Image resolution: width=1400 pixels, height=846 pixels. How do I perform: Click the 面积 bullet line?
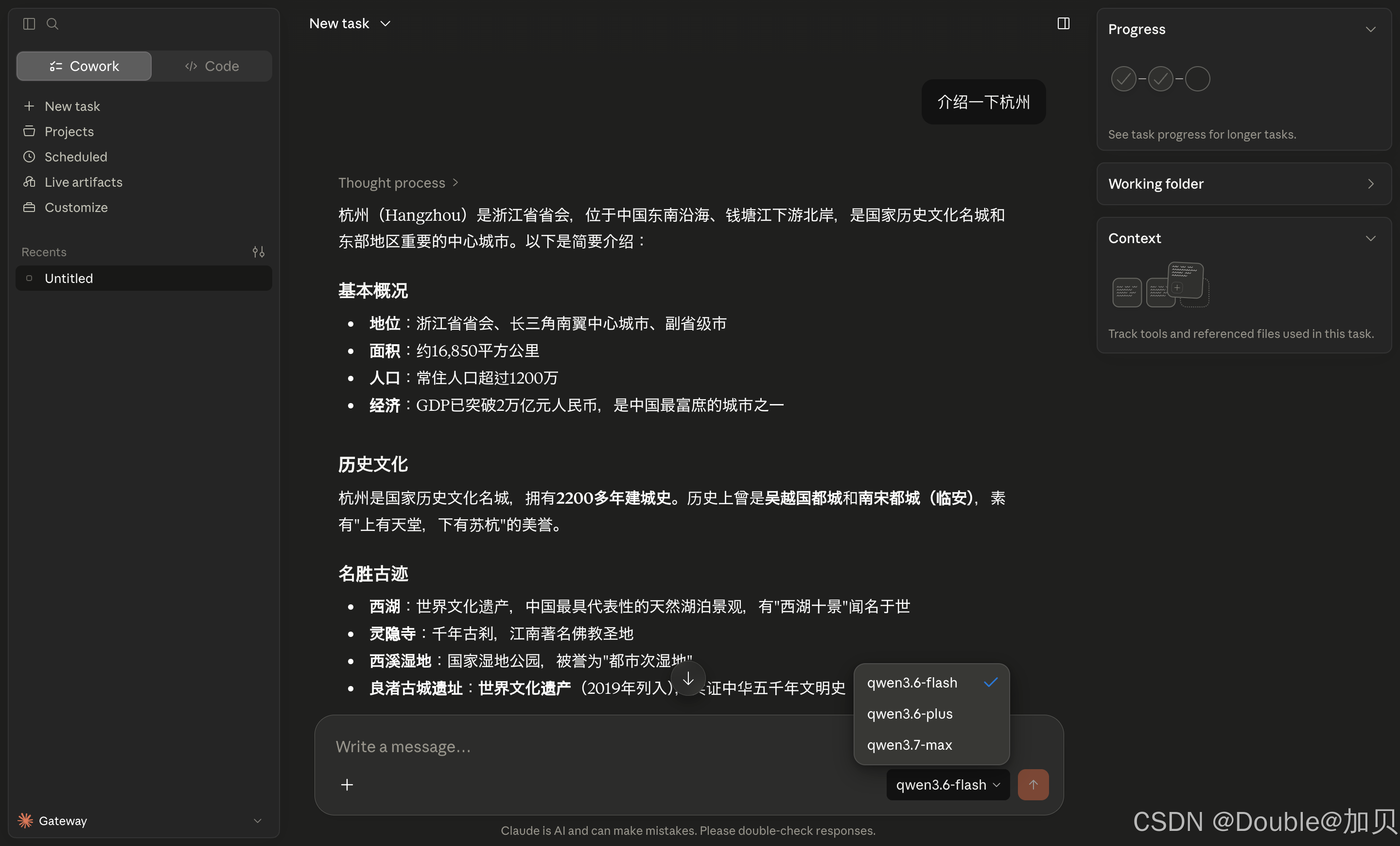(454, 351)
